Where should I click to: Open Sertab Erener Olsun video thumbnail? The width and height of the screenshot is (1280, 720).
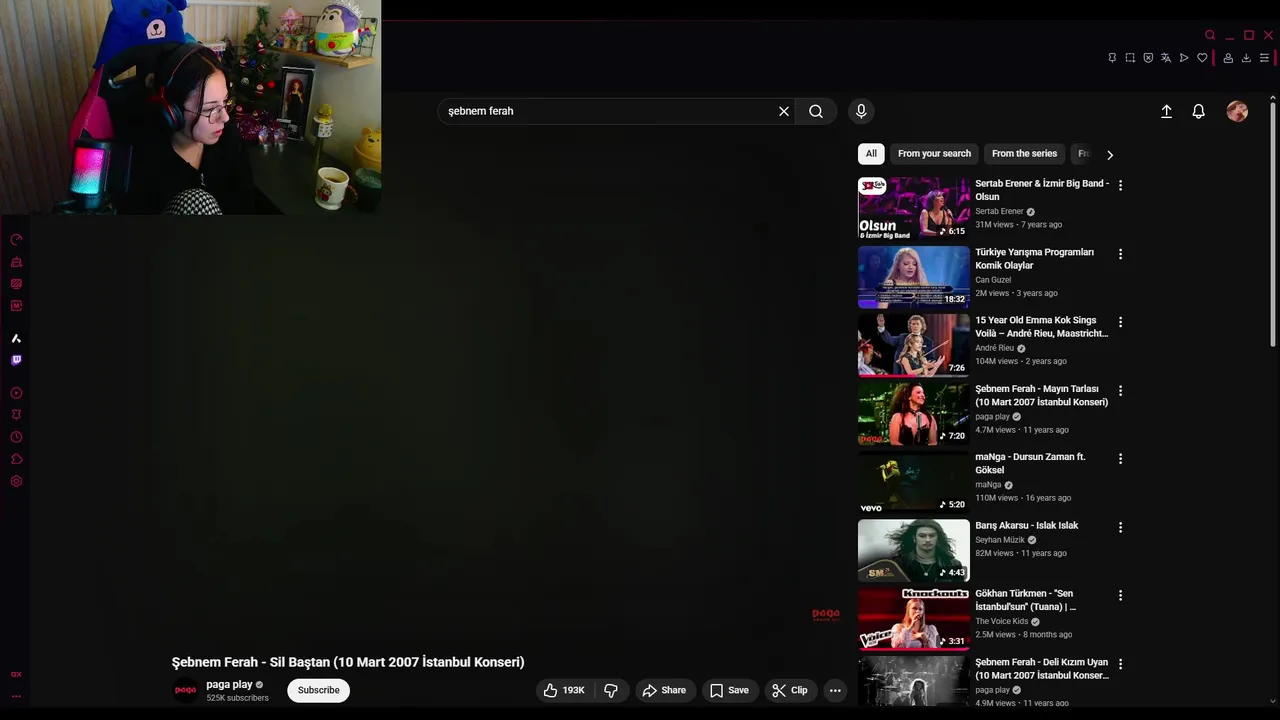(914, 208)
